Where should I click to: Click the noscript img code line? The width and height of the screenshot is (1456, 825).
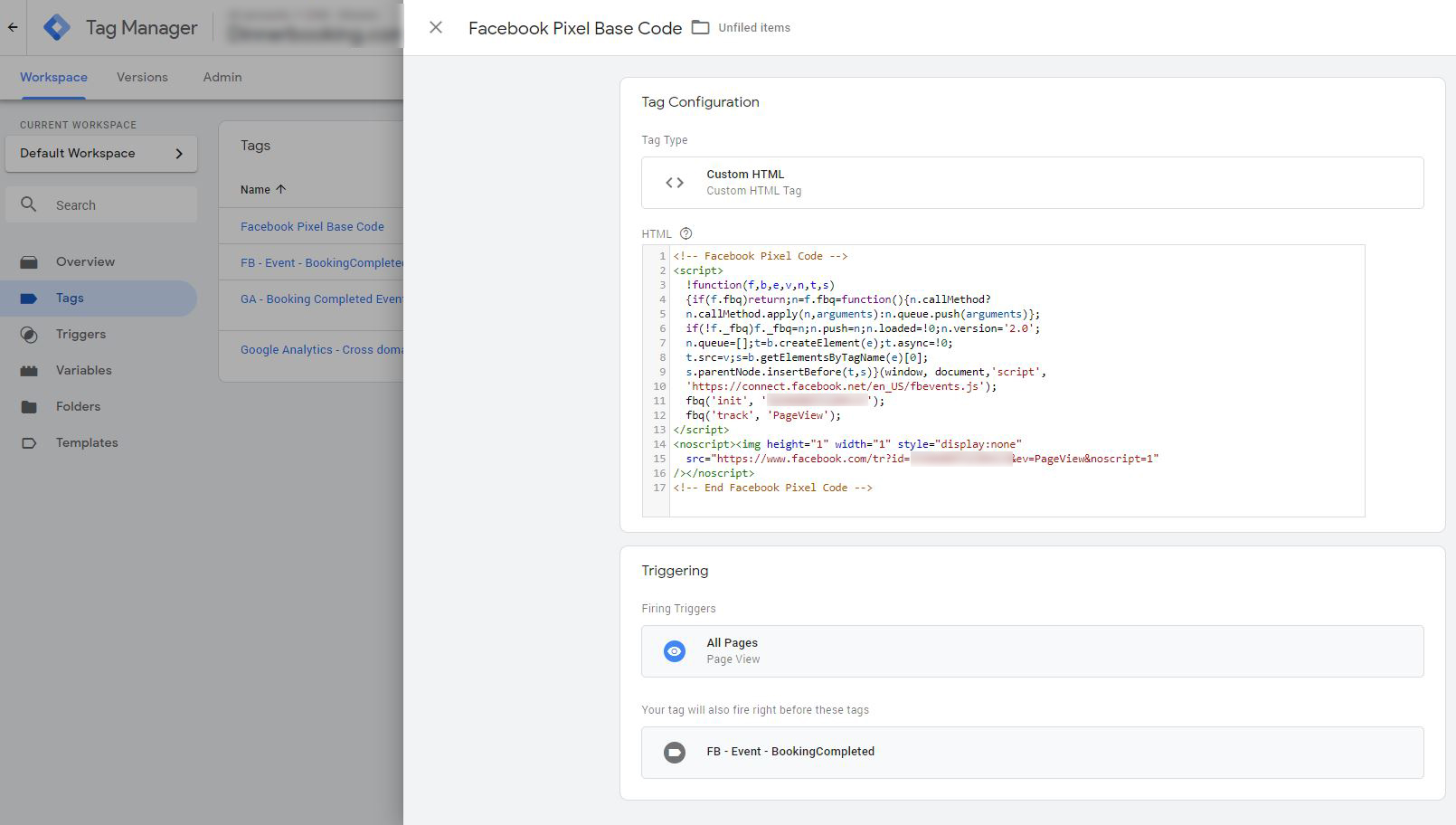(x=847, y=444)
